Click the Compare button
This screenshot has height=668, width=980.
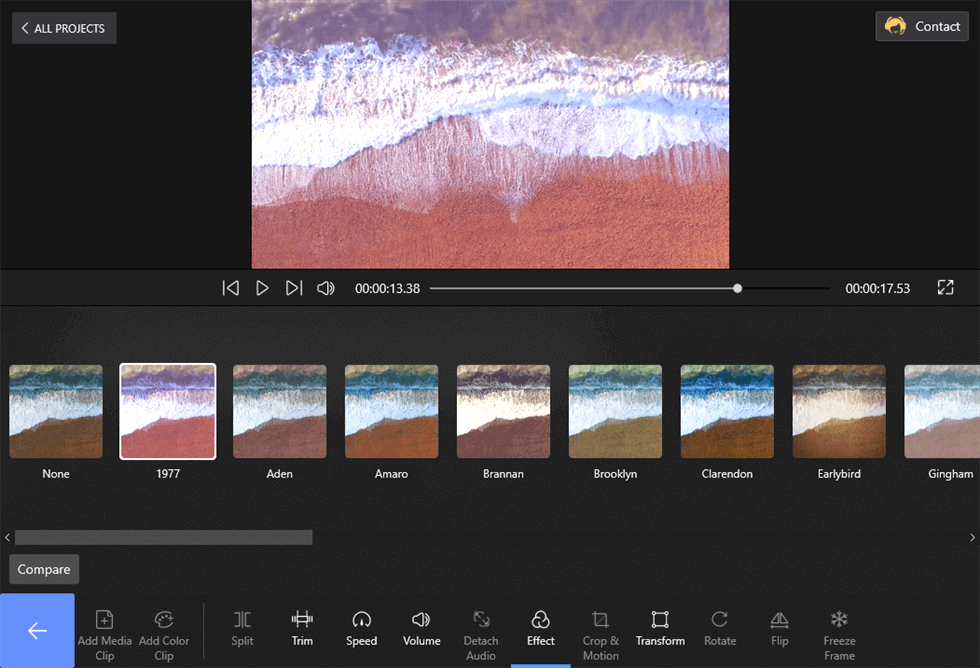44,569
